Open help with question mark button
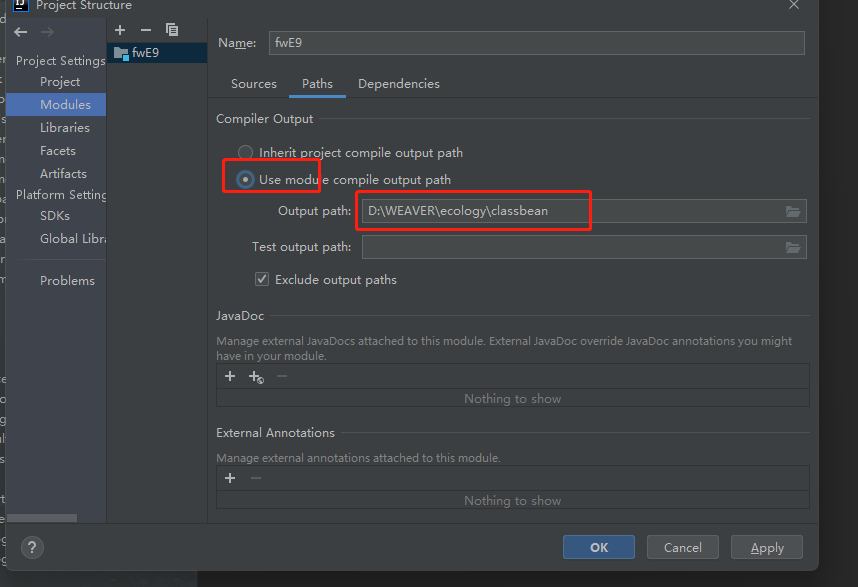This screenshot has width=858, height=587. pos(33,547)
